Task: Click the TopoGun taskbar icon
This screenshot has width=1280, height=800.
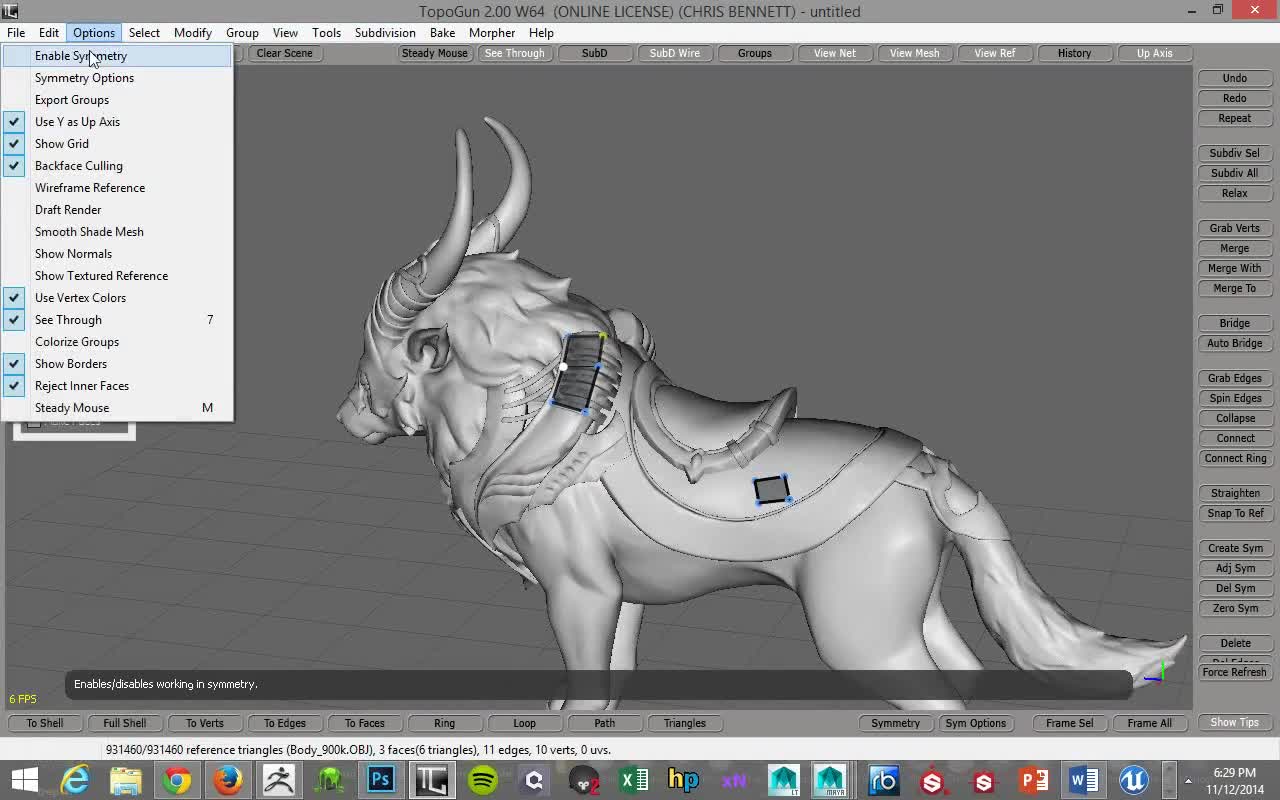Action: tap(431, 780)
